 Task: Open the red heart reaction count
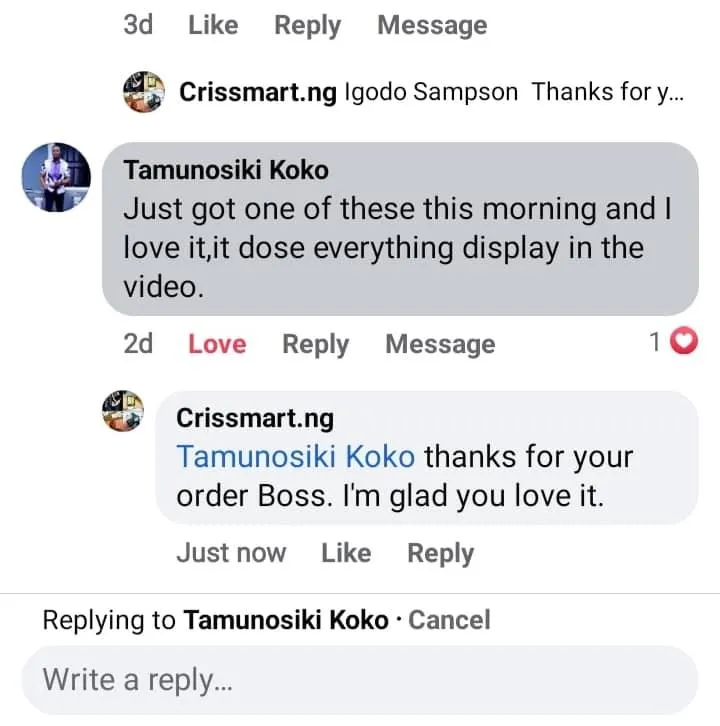pos(672,343)
